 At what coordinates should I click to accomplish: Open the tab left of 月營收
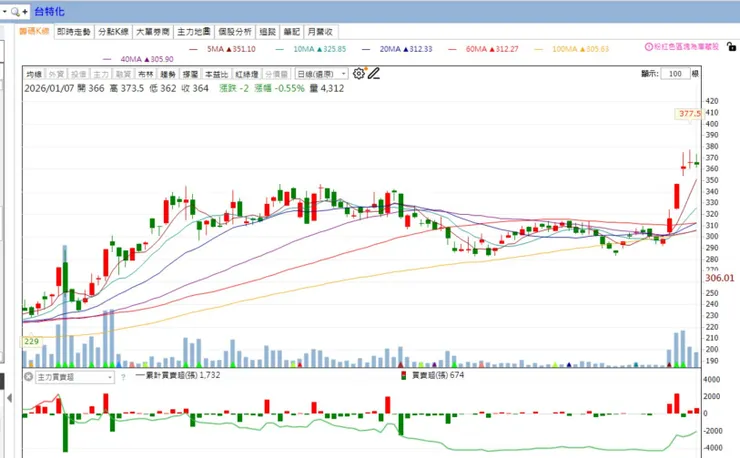[292, 32]
